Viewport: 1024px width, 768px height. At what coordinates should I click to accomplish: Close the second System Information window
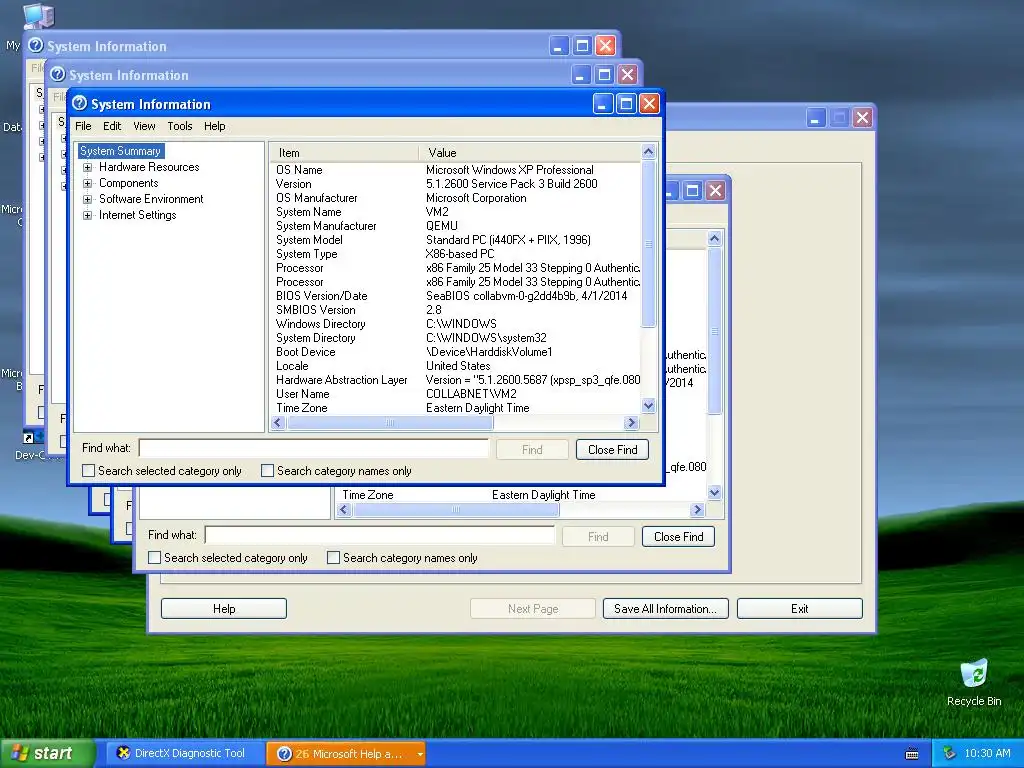[x=627, y=74]
